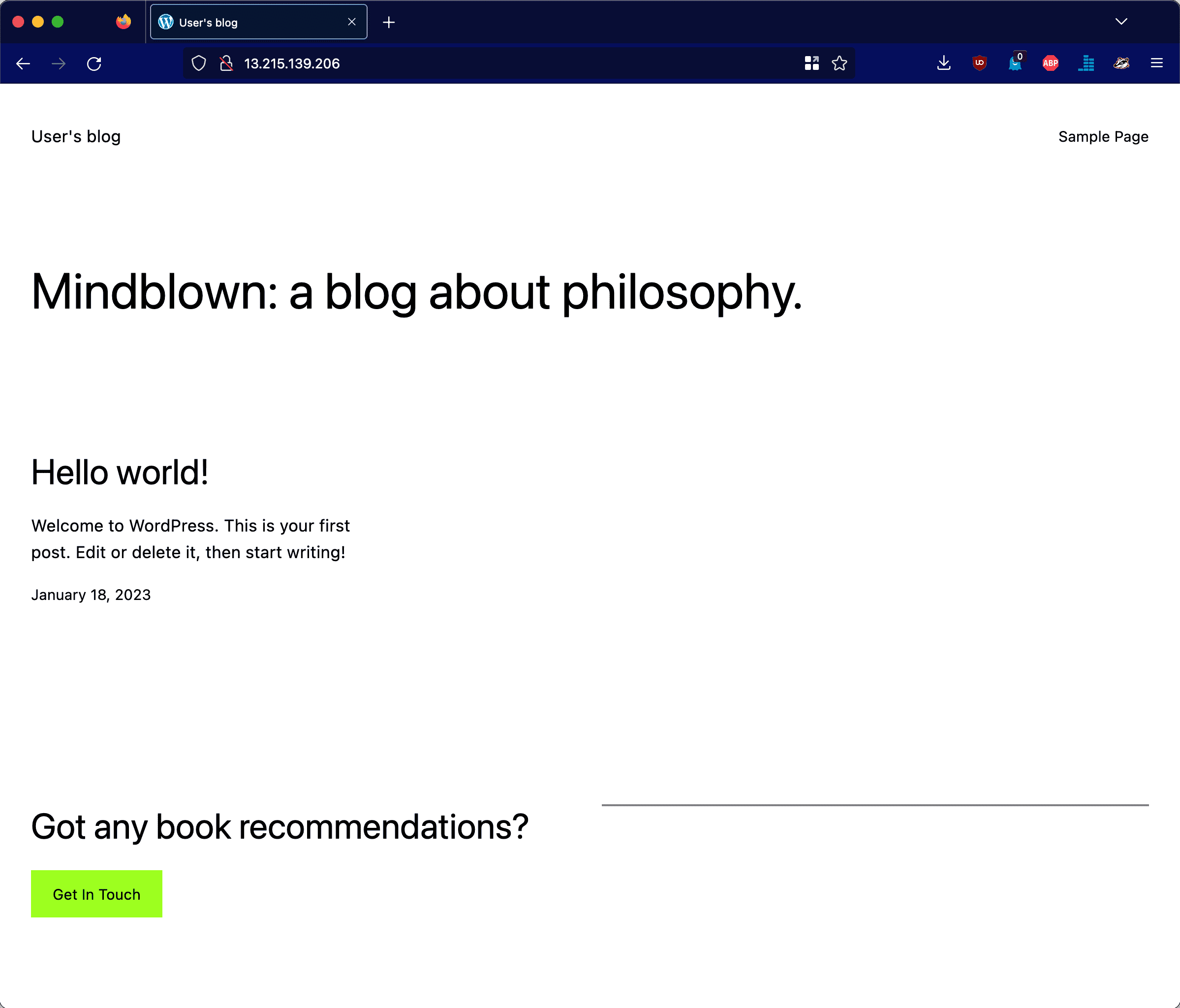Viewport: 1180px width, 1008px height.
Task: Reload the current page
Action: click(x=95, y=63)
